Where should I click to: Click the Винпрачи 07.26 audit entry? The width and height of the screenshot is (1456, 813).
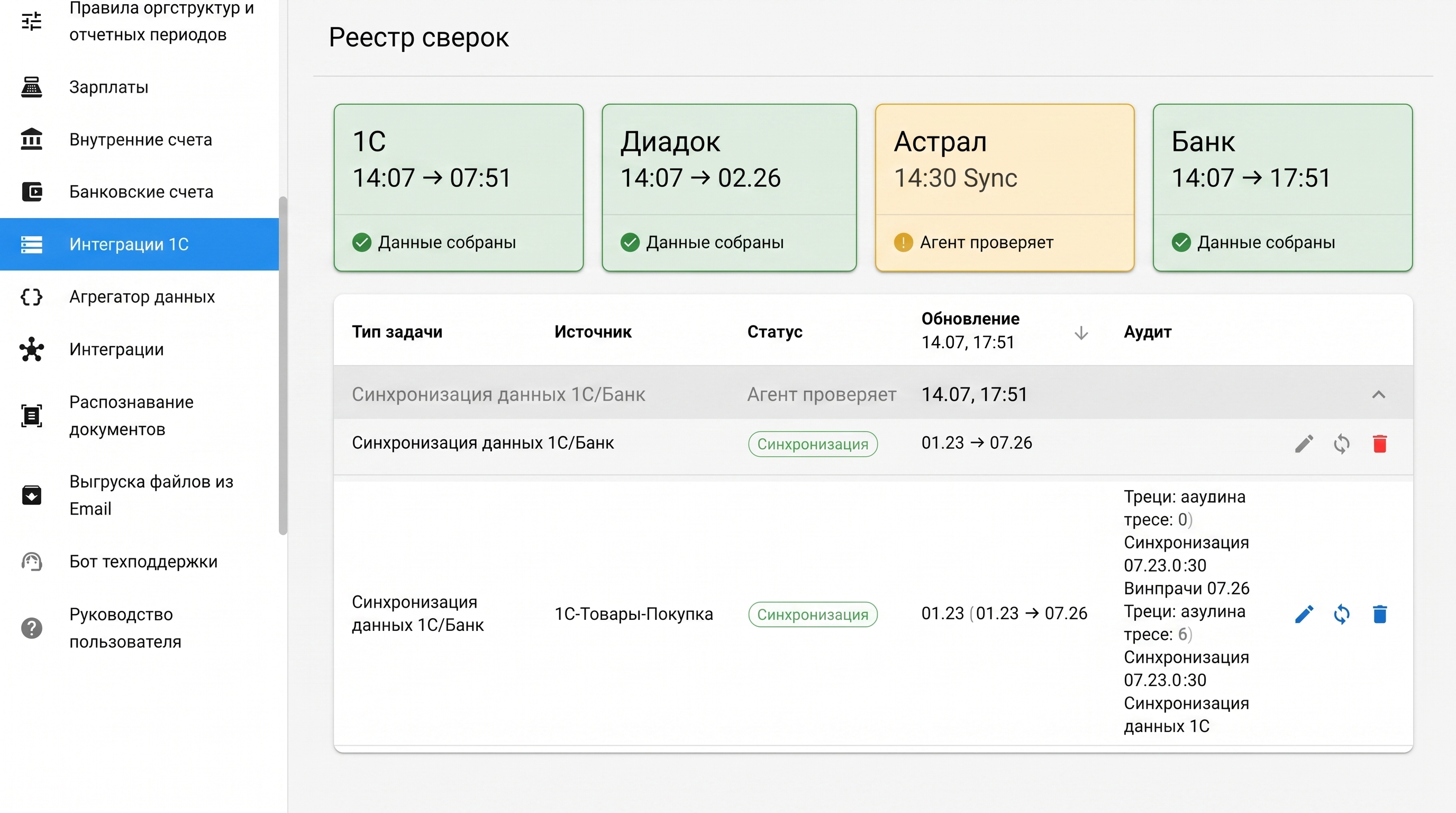click(x=1186, y=589)
